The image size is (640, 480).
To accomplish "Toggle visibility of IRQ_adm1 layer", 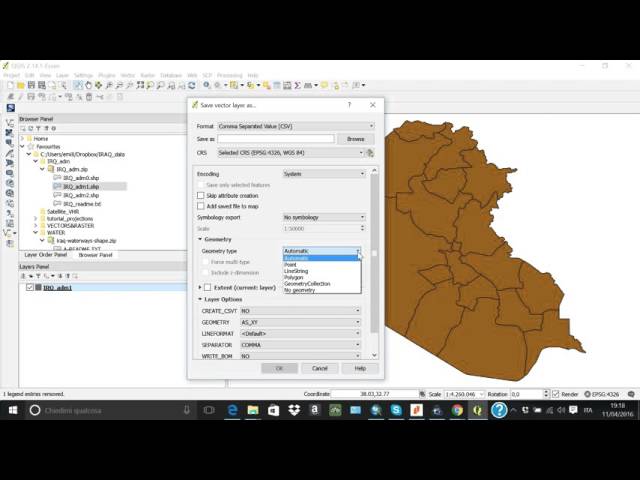I will click(x=29, y=287).
